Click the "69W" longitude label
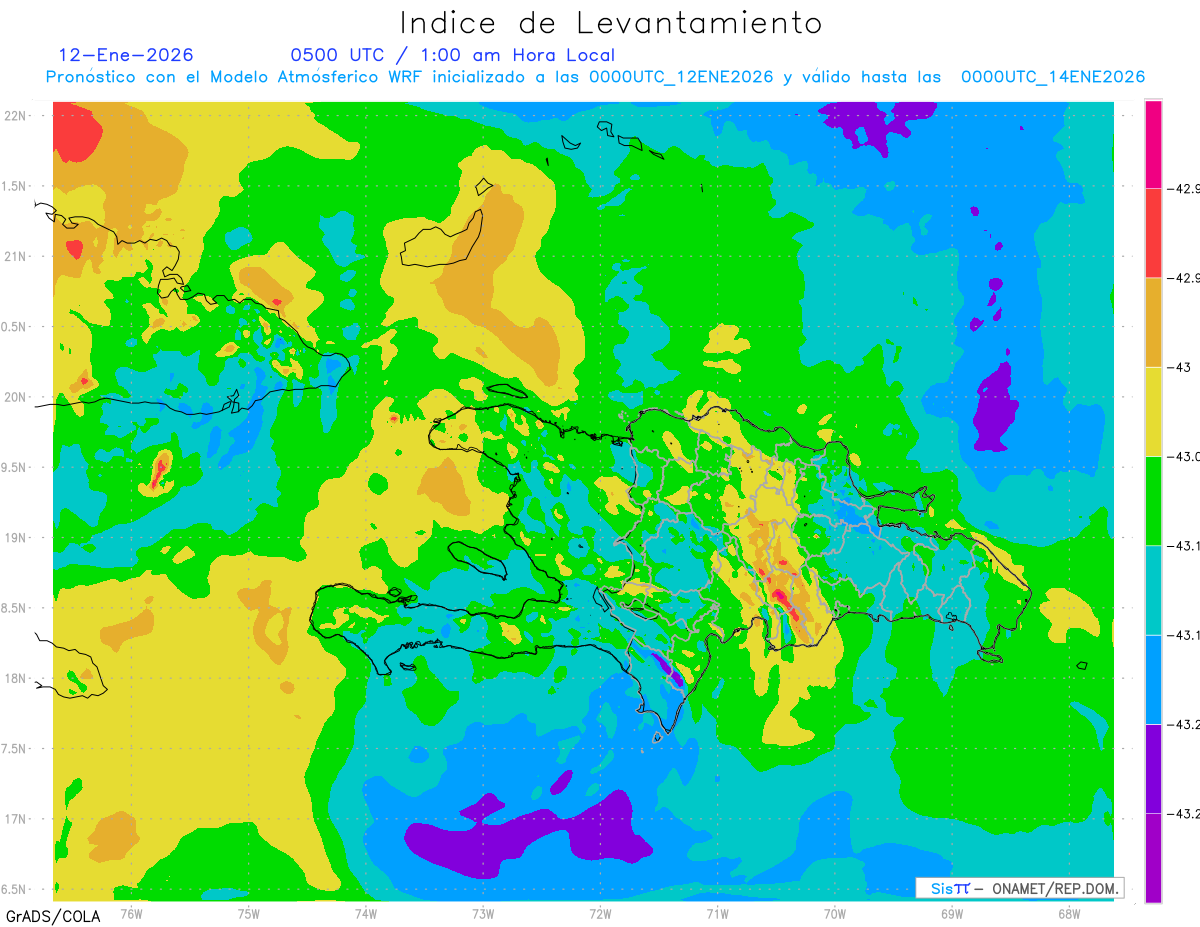 click(x=952, y=914)
